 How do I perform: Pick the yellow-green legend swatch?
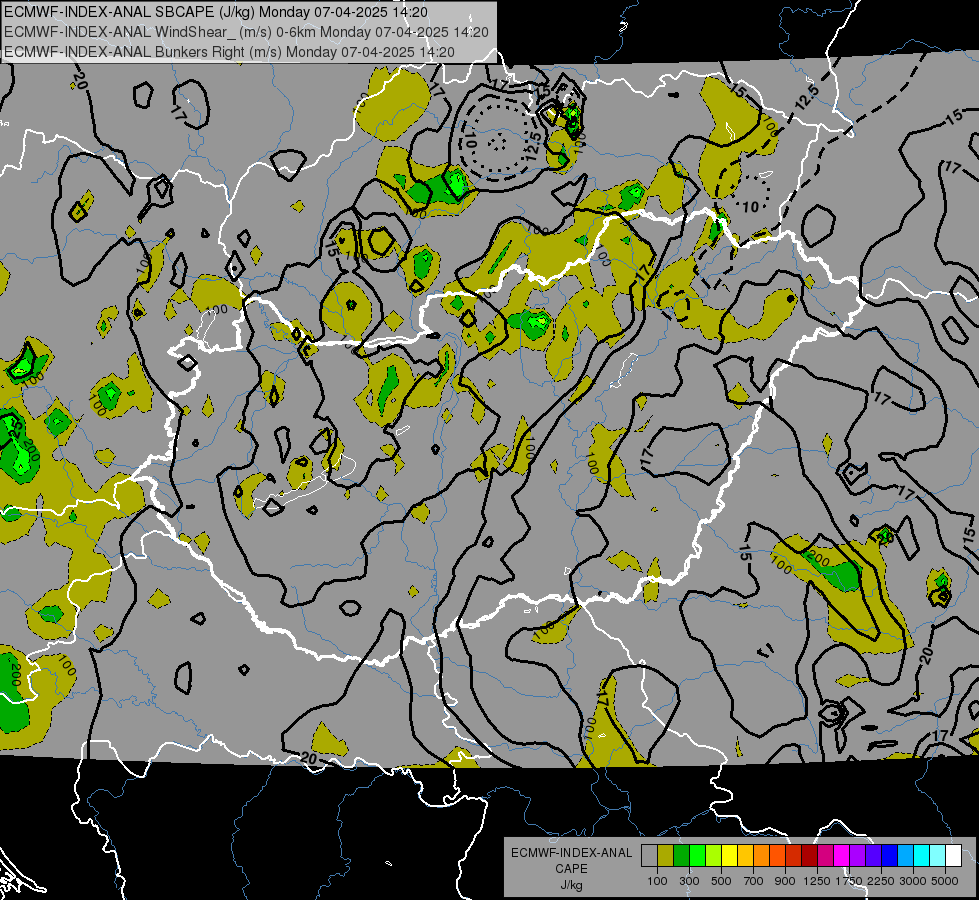pyautogui.click(x=713, y=856)
